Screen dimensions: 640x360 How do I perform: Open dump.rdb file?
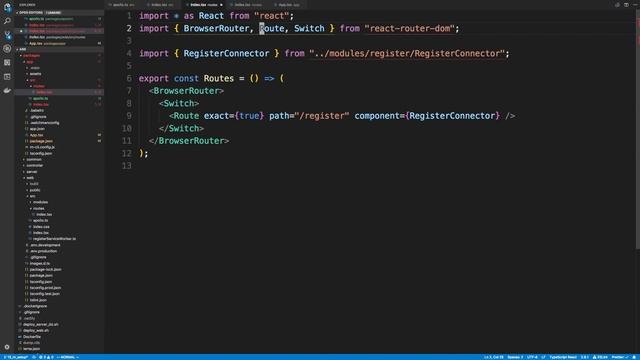31,343
